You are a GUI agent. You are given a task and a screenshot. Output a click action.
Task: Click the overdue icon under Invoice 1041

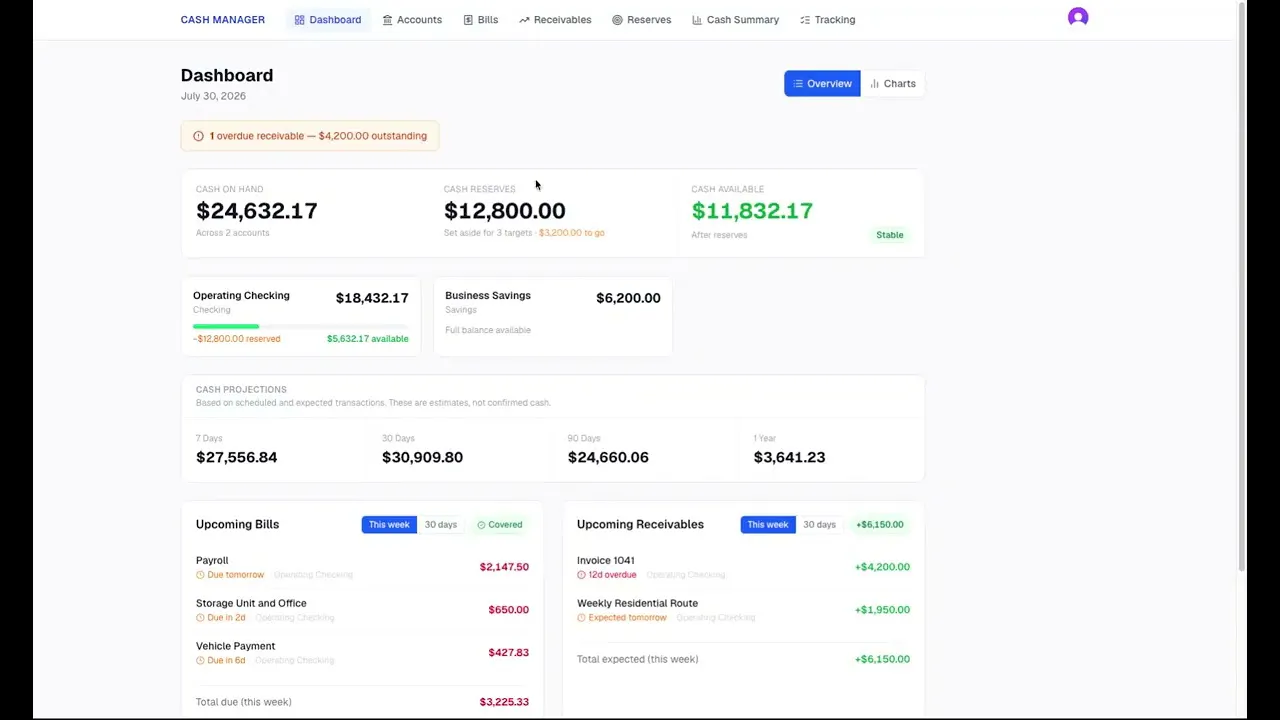pyautogui.click(x=581, y=575)
